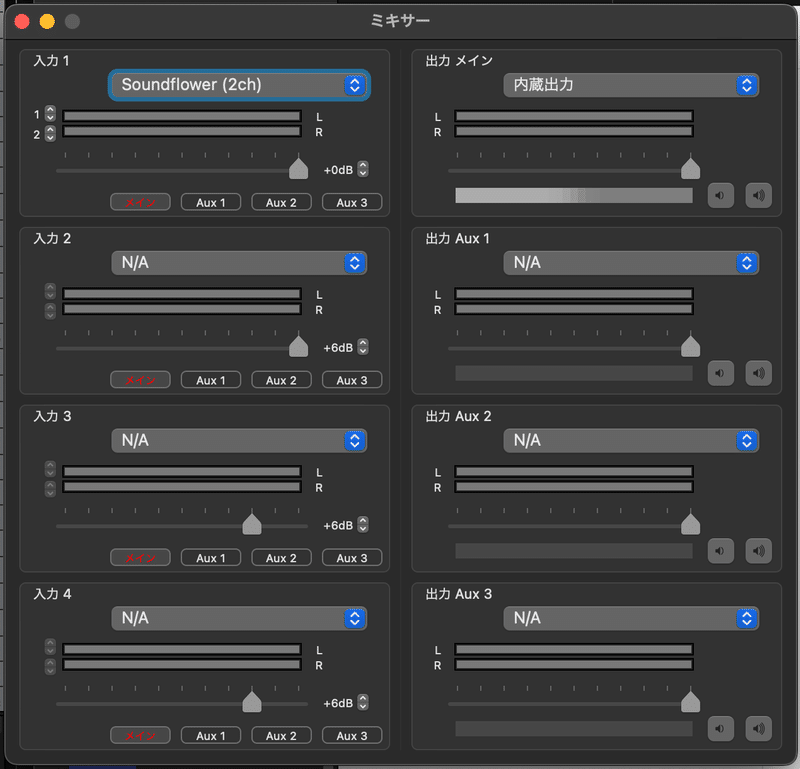Enable Aux 1 send on 入力 4
800x769 pixels.
211,735
